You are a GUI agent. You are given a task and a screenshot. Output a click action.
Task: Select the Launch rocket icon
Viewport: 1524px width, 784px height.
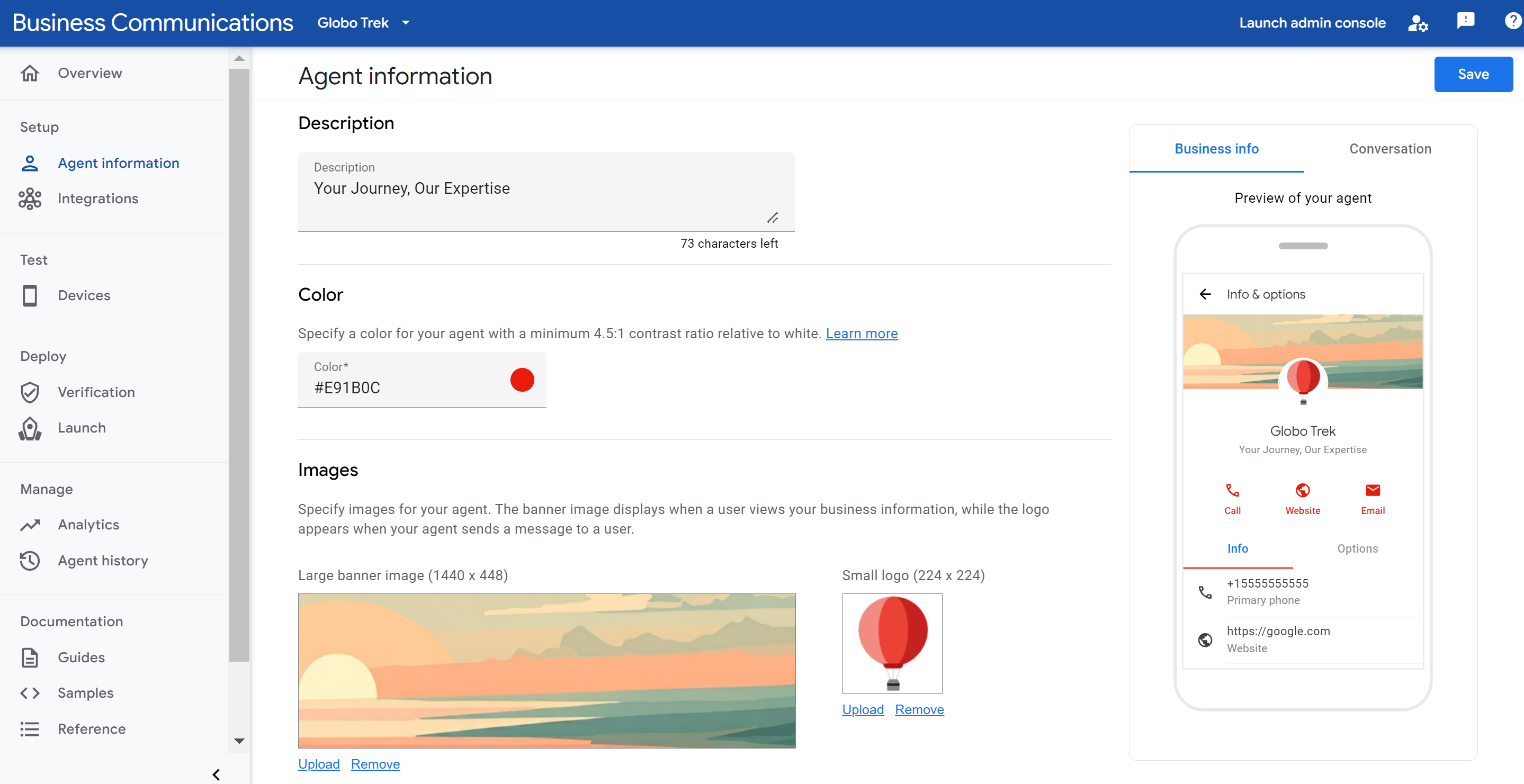point(30,427)
